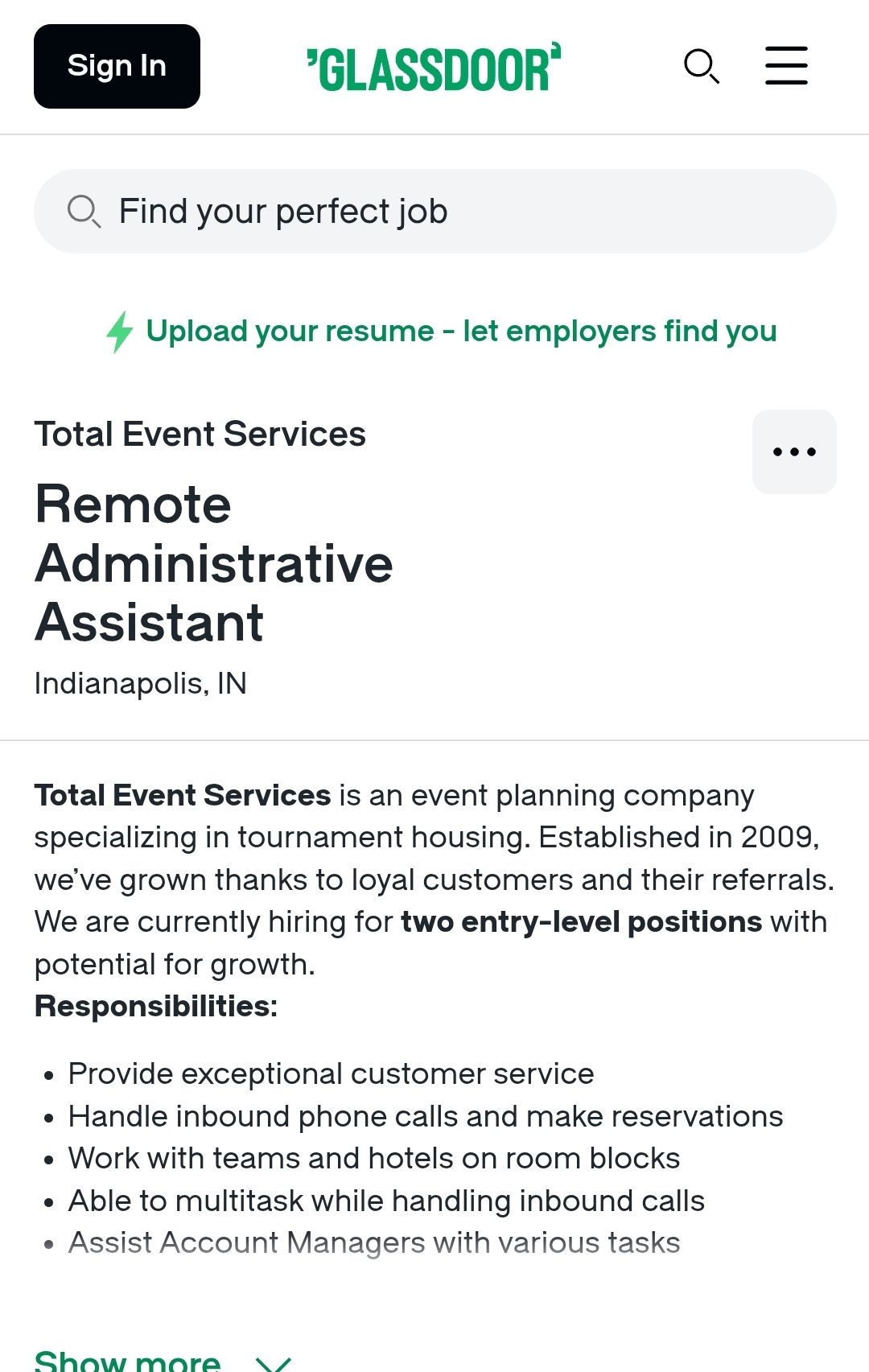Screen dimensions: 869x1372
Task: Select 'Provide exceptional customer service' bullet
Action: coord(331,1074)
